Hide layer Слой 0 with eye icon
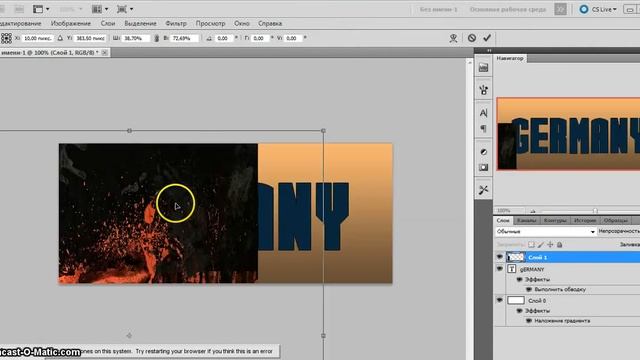640x360 pixels. 500,300
